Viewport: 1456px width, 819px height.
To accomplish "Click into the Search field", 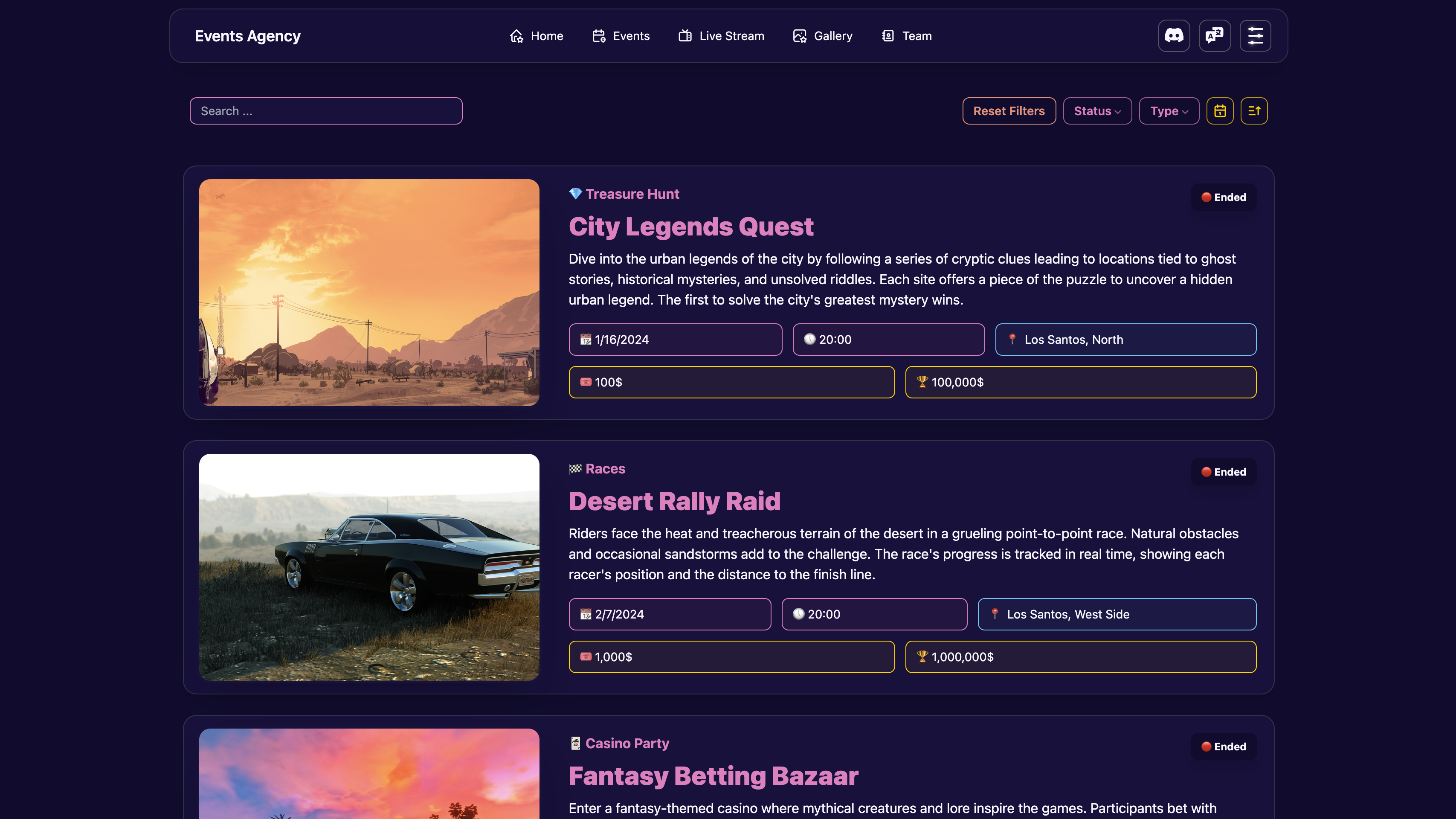I will 325,111.
